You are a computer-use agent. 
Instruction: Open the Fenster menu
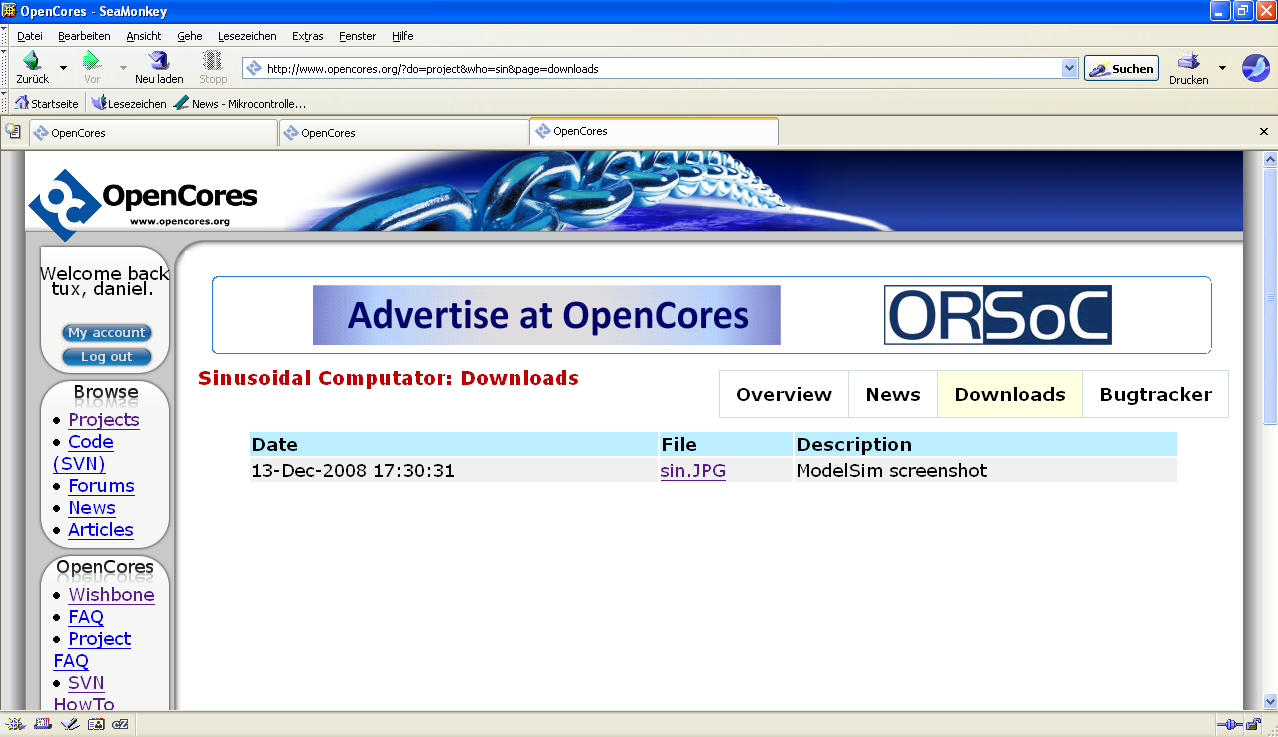click(358, 36)
